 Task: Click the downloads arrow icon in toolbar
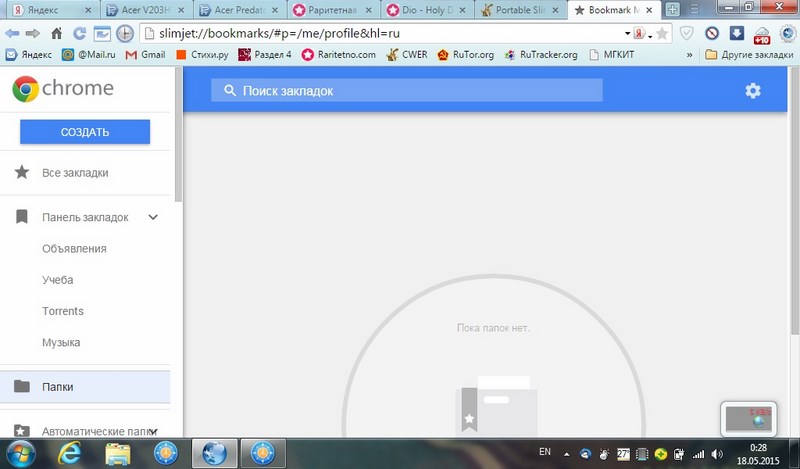[x=738, y=33]
